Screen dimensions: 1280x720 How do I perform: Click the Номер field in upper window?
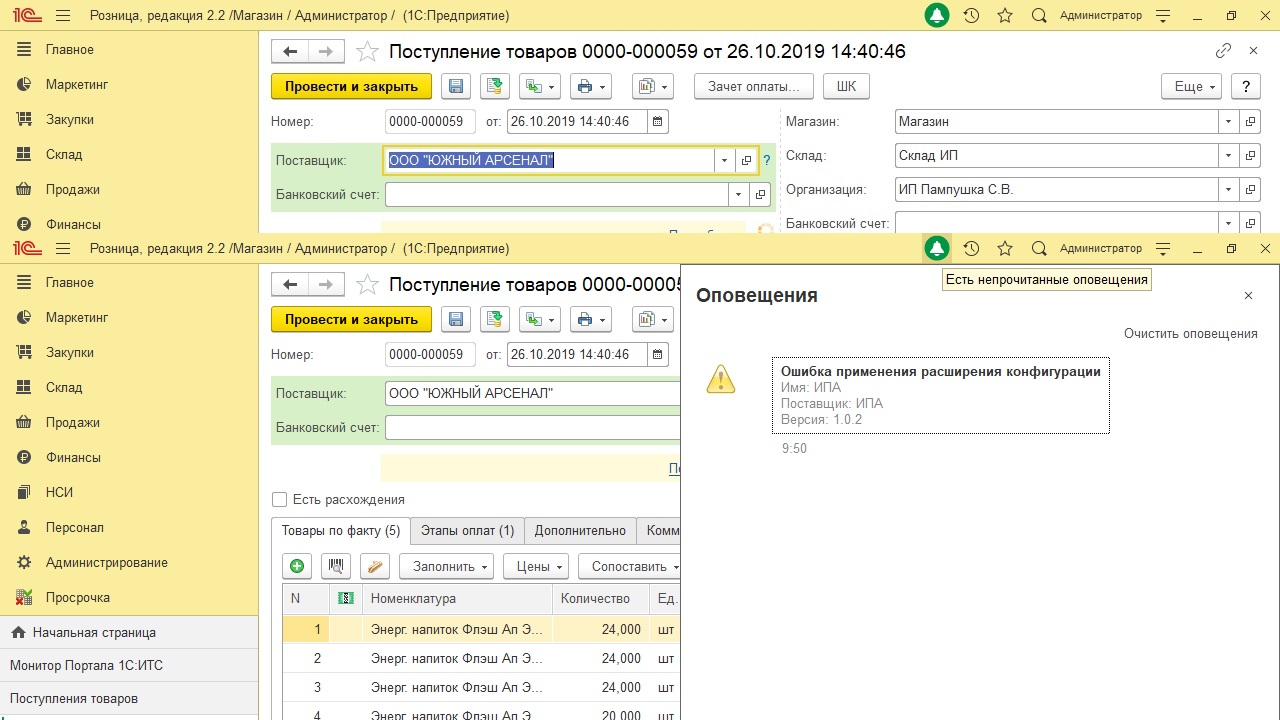(x=430, y=121)
